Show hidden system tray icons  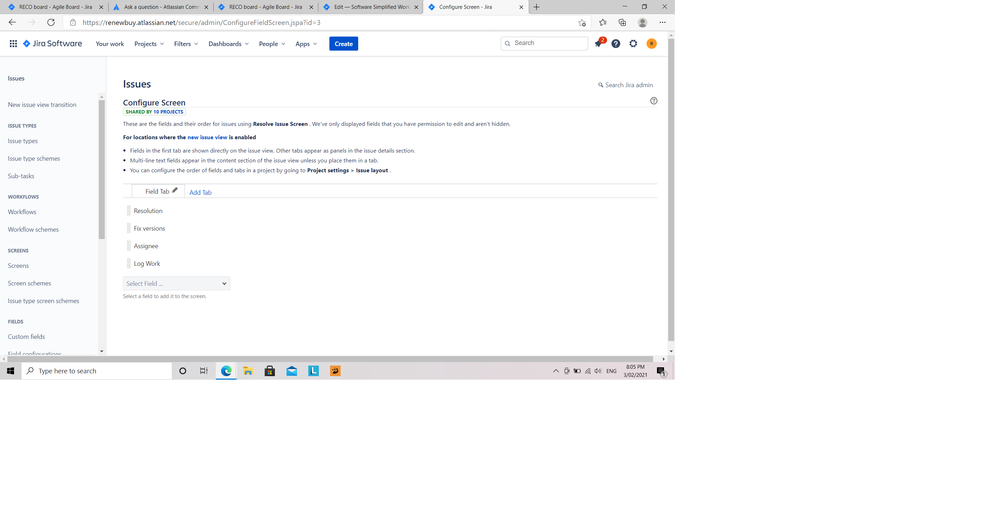[556, 371]
